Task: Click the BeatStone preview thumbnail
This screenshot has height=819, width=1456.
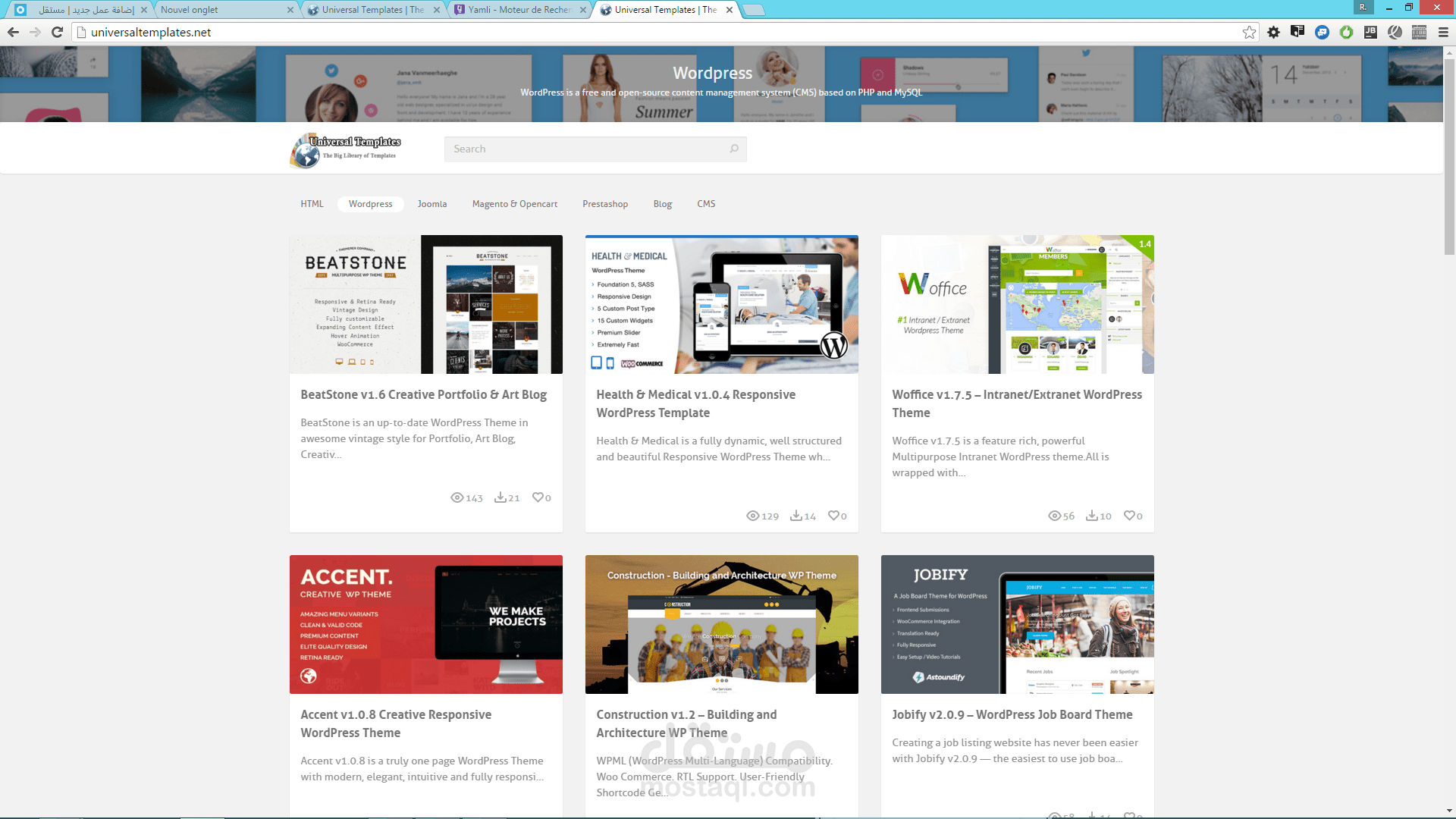Action: coord(426,304)
